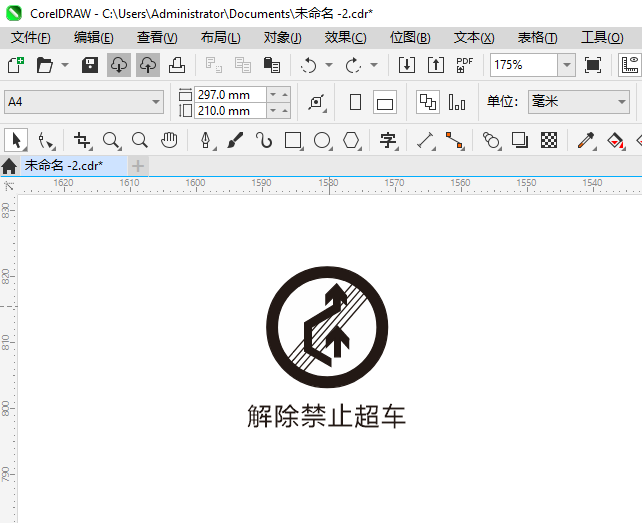Image resolution: width=642 pixels, height=523 pixels.
Task: Switch to the 未命名 -2.cdr document tab
Action: [x=73, y=166]
